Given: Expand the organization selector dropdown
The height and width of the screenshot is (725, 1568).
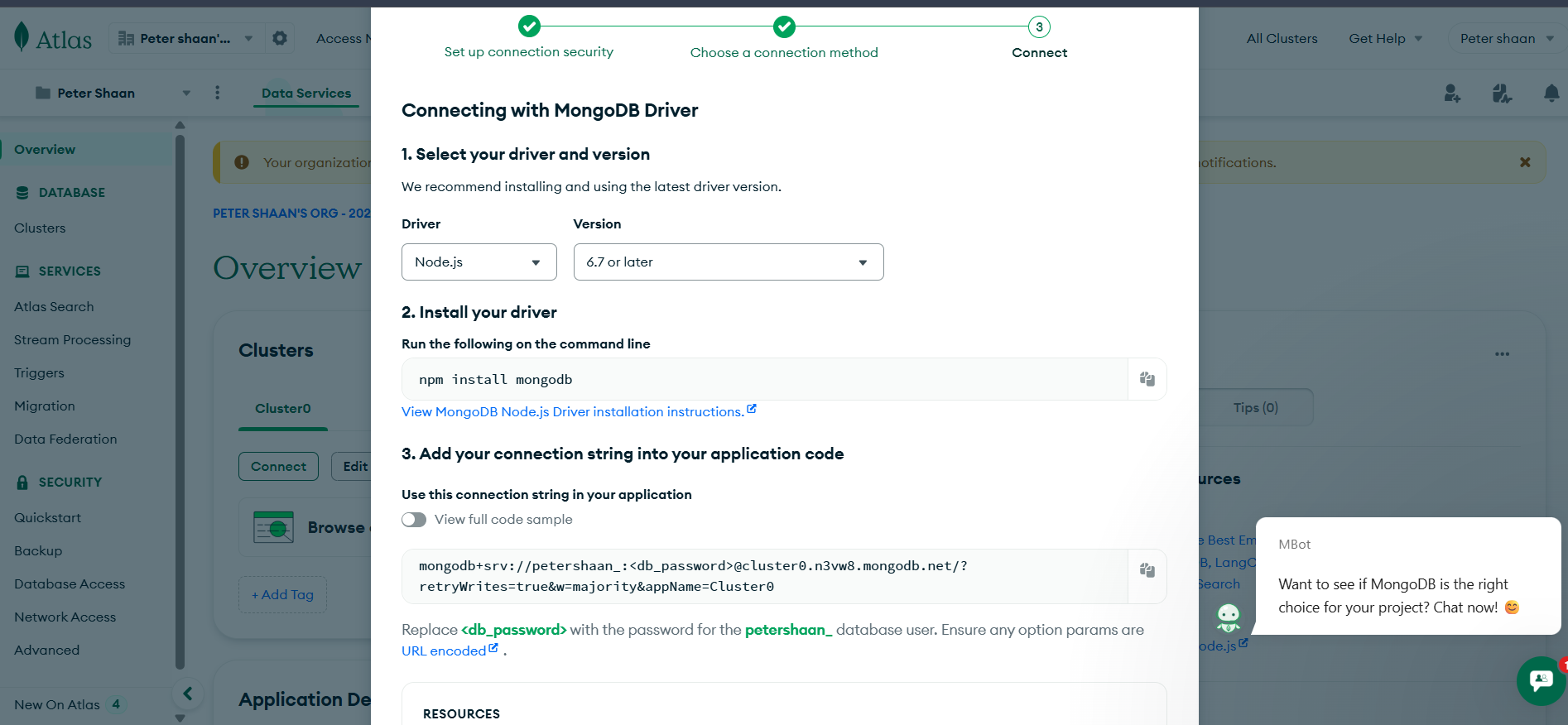Looking at the screenshot, I should [x=186, y=38].
